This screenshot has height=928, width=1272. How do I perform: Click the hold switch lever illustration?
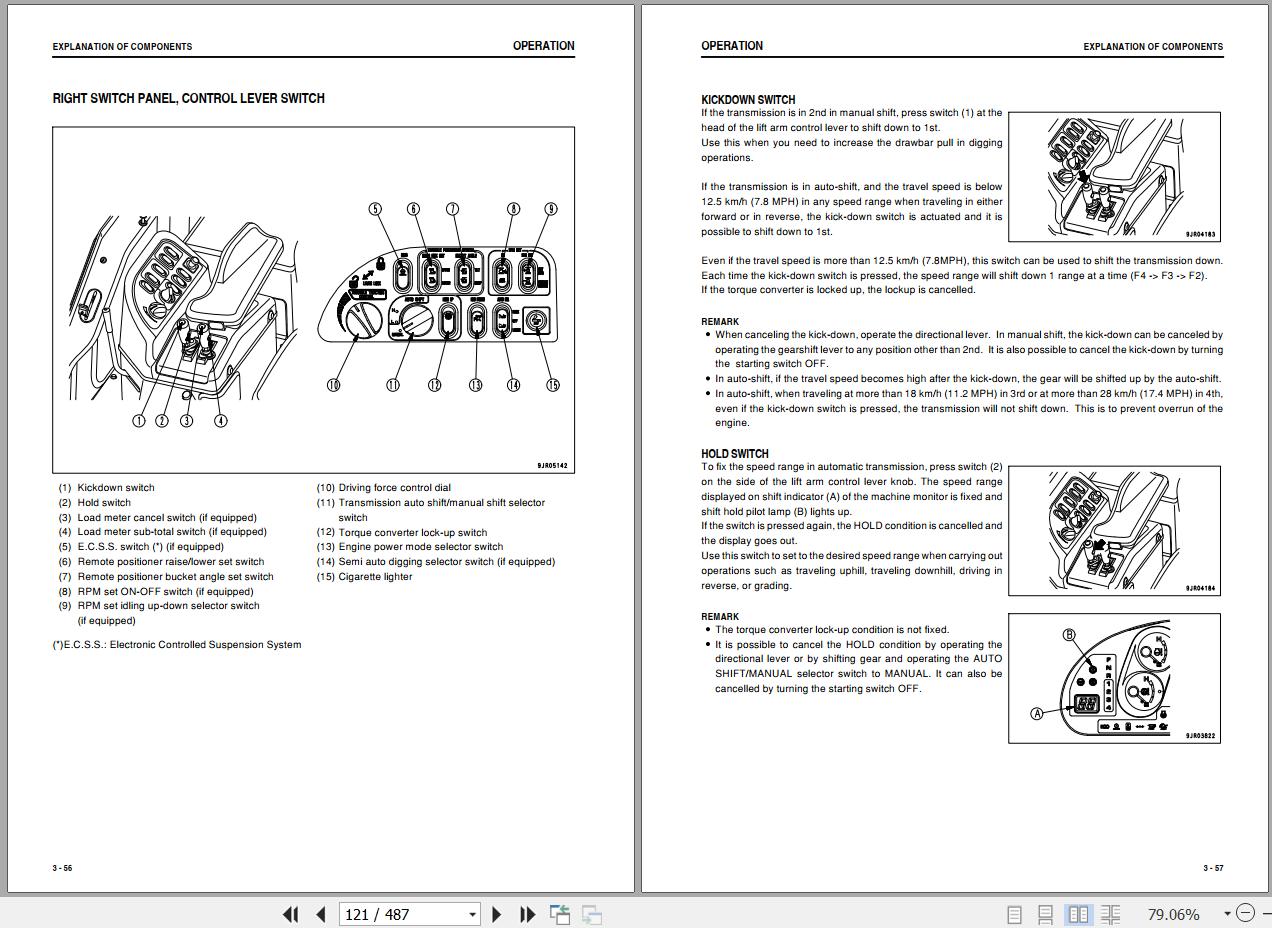[x=1114, y=530]
